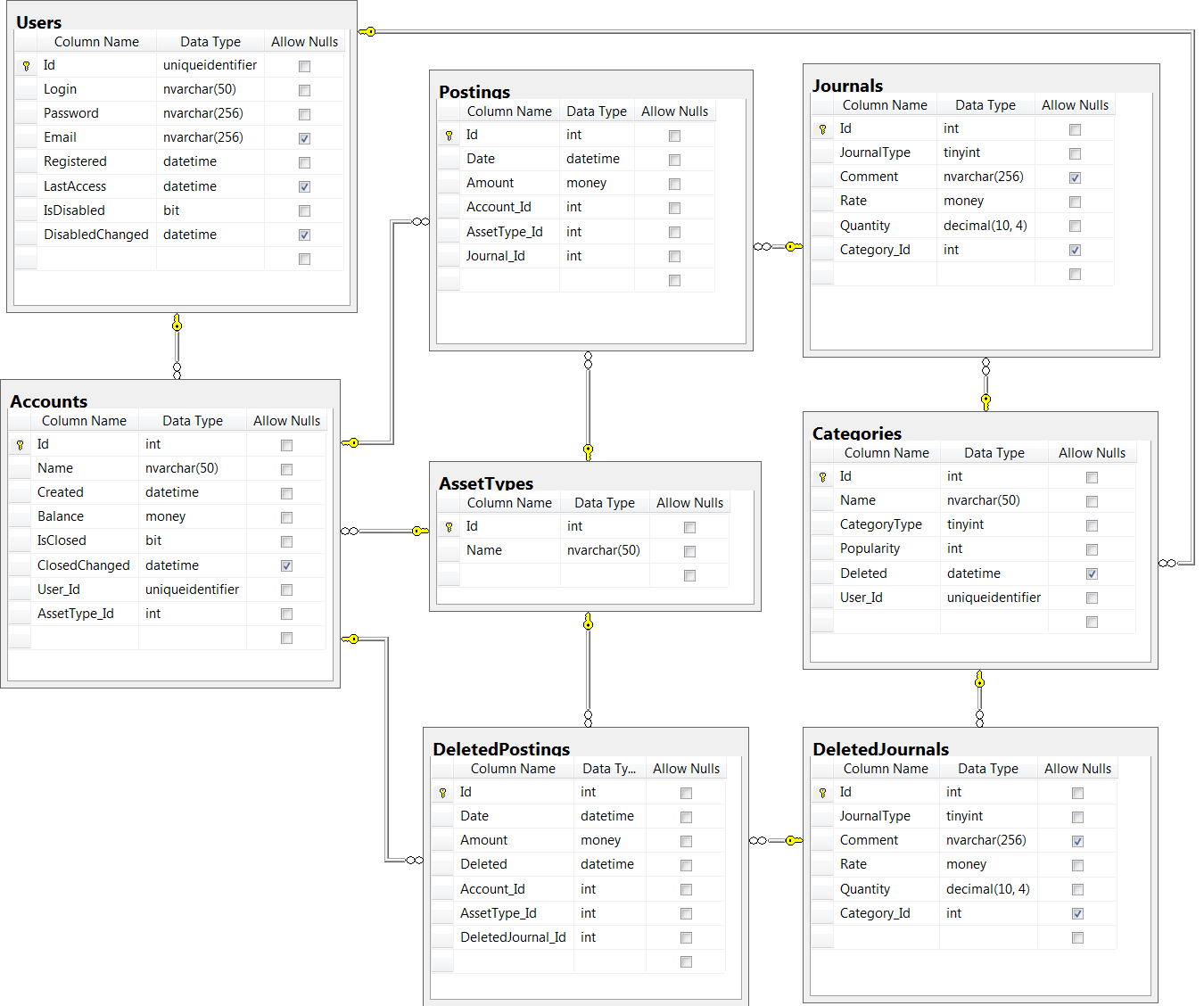Select the Users table title
This screenshot has height=1006, width=1204.
click(x=39, y=23)
